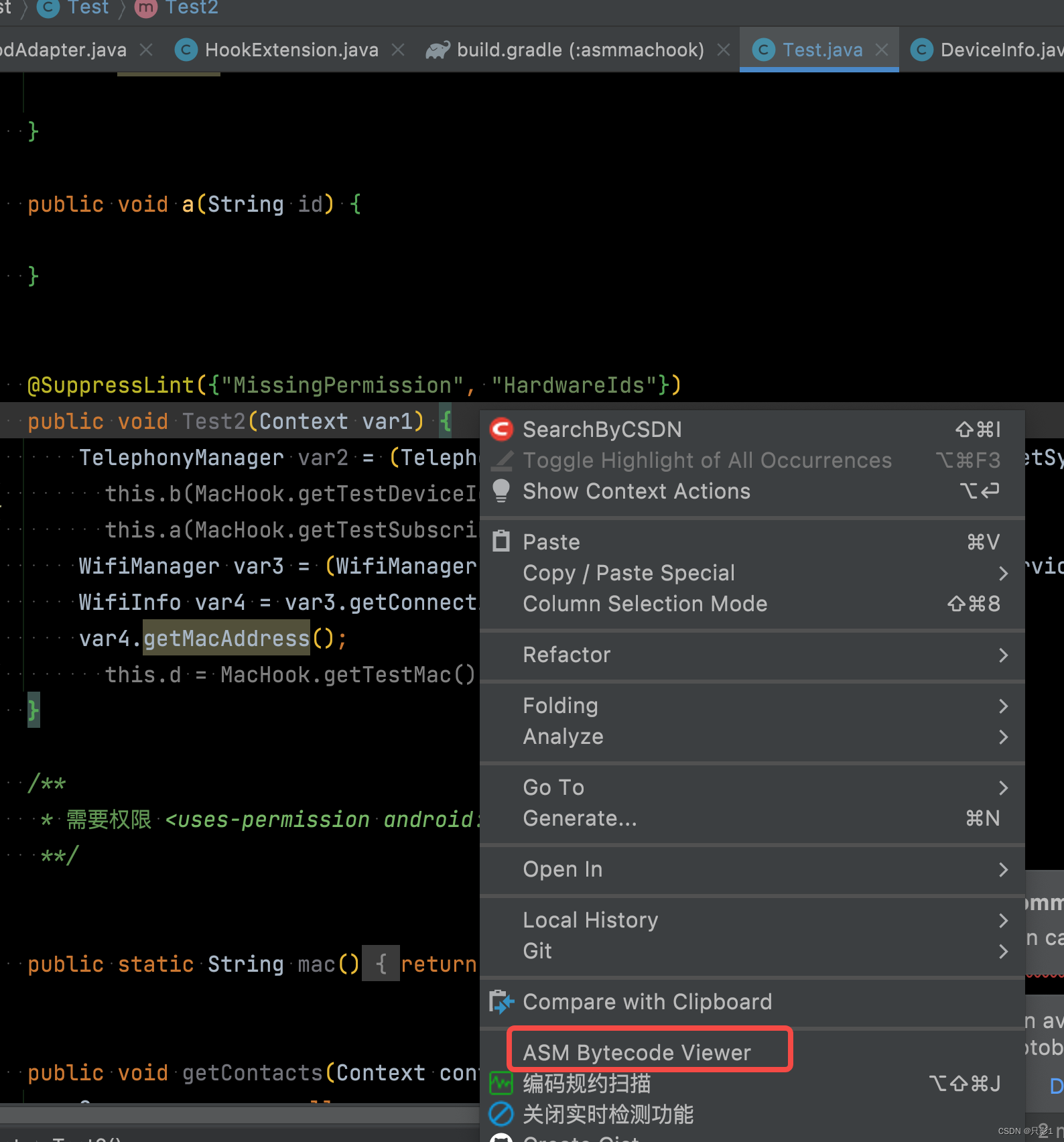Screen dimensions: 1064x1142
Task: Click the @SuppressLint annotation text
Action: [x=112, y=385]
